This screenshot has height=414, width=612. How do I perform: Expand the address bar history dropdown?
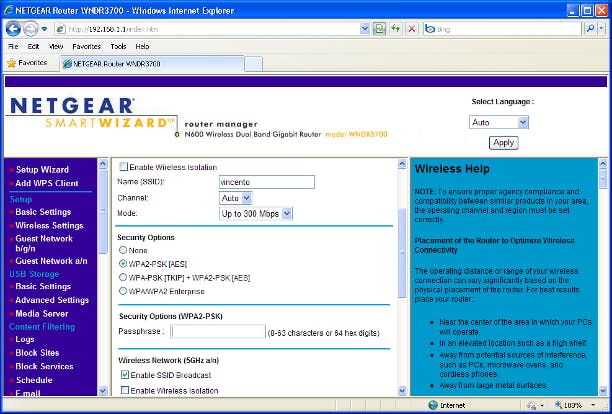click(365, 29)
